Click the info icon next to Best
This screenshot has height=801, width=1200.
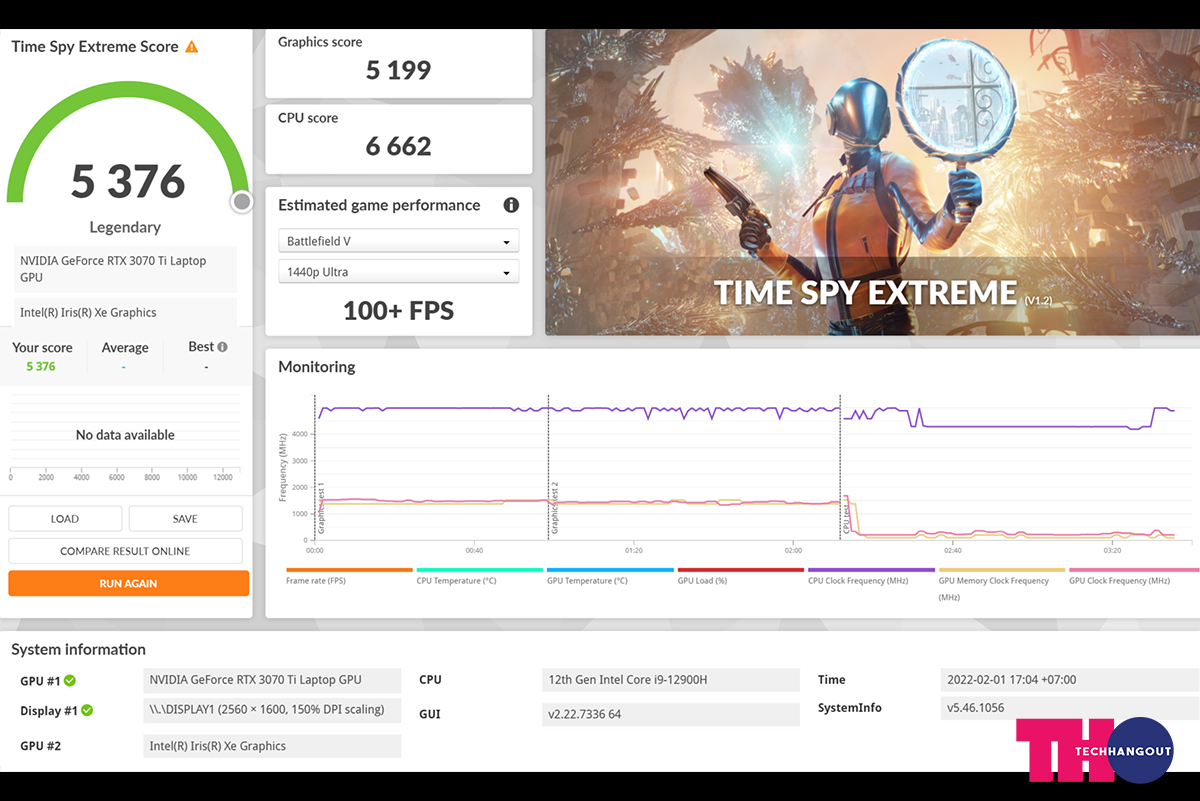222,347
